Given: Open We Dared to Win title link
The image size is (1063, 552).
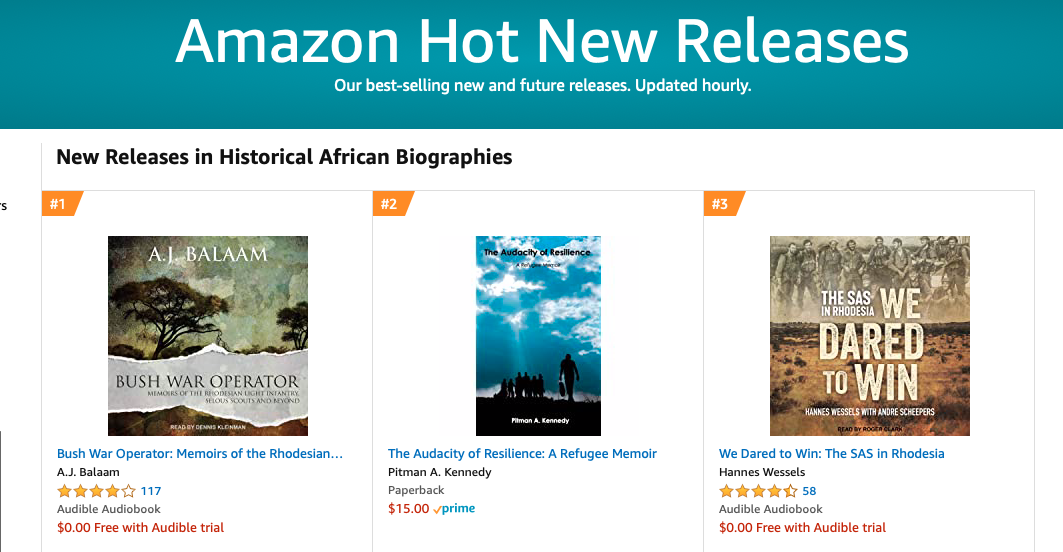Looking at the screenshot, I should (x=831, y=454).
